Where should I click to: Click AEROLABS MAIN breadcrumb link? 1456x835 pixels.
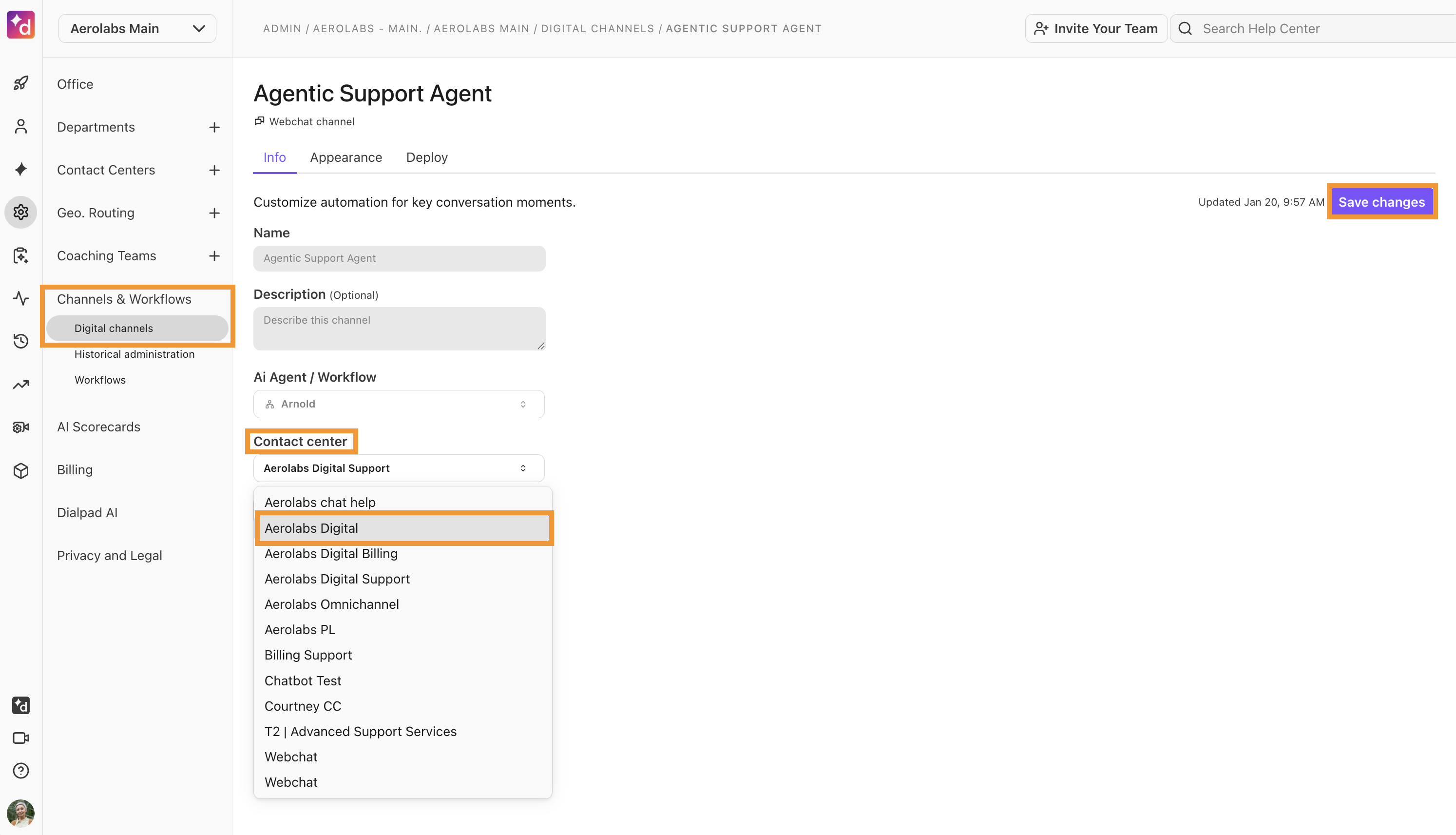[481, 29]
